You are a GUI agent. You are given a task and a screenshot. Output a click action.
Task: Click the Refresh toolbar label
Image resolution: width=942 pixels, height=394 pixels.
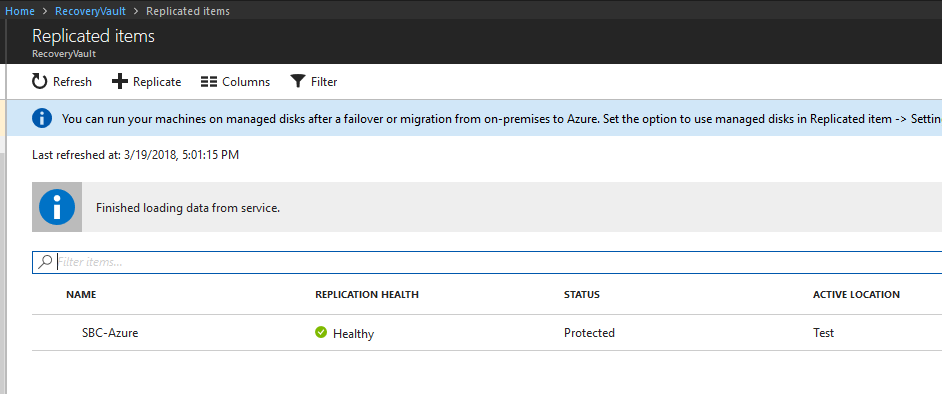[x=72, y=82]
